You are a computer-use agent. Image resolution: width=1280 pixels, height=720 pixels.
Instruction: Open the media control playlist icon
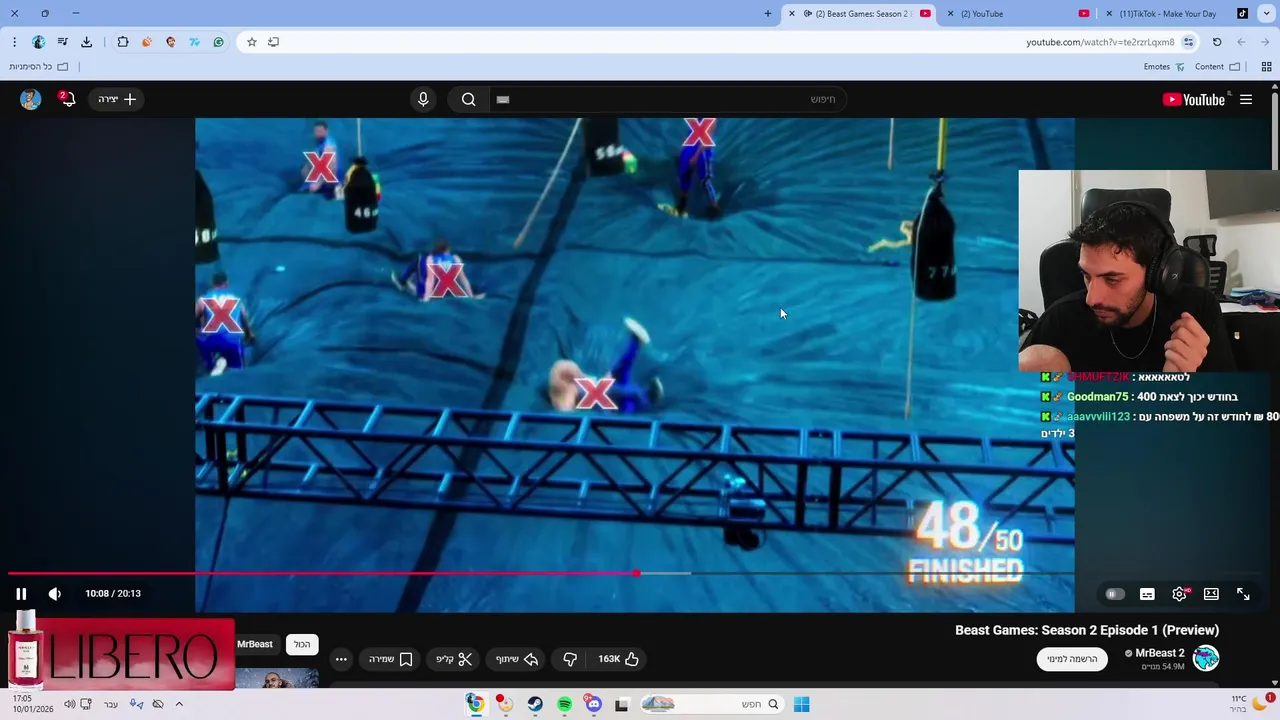click(62, 42)
